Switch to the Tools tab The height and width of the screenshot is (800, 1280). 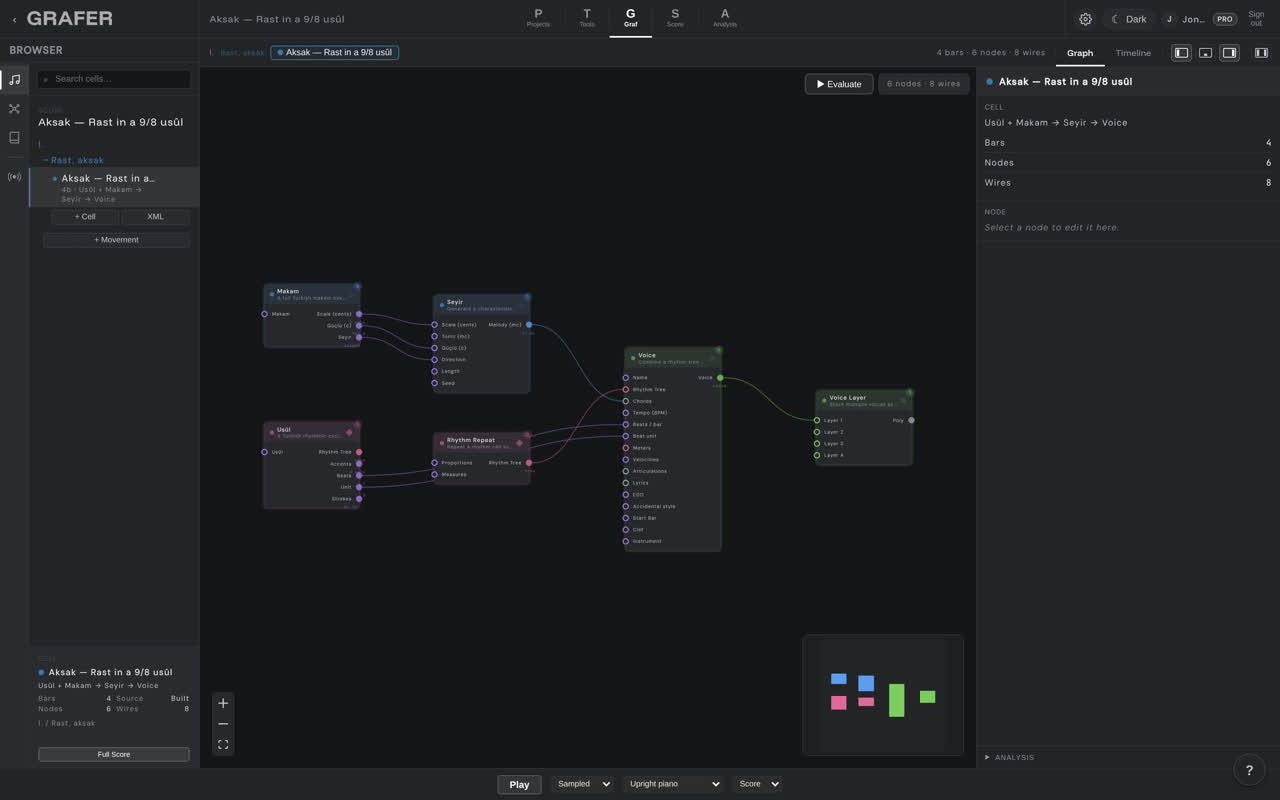[x=587, y=19]
